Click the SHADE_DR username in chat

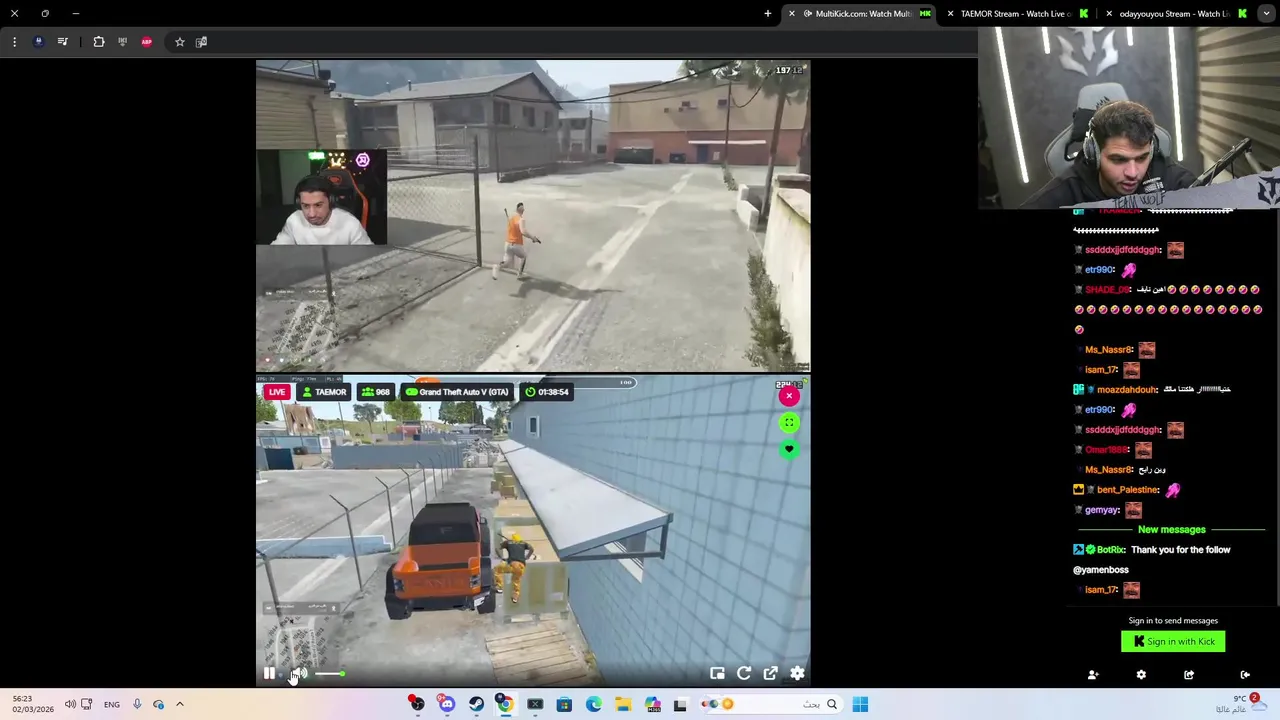click(x=1106, y=290)
